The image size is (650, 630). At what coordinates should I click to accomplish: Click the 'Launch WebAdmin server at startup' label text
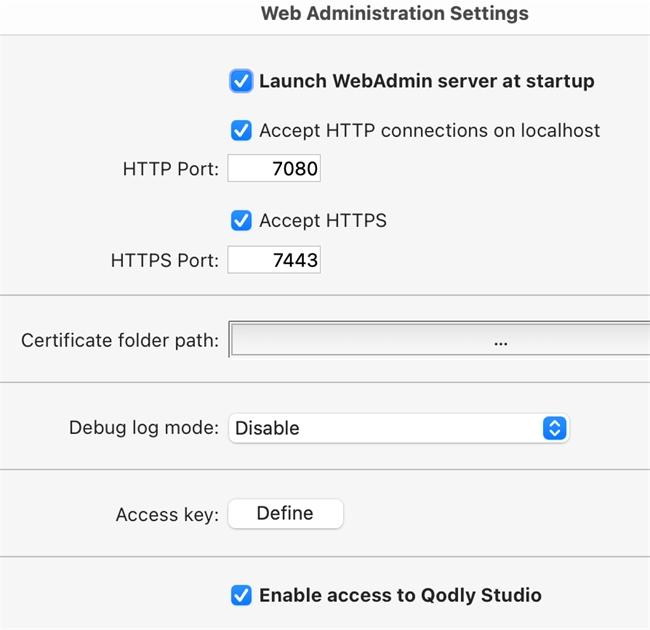[426, 81]
